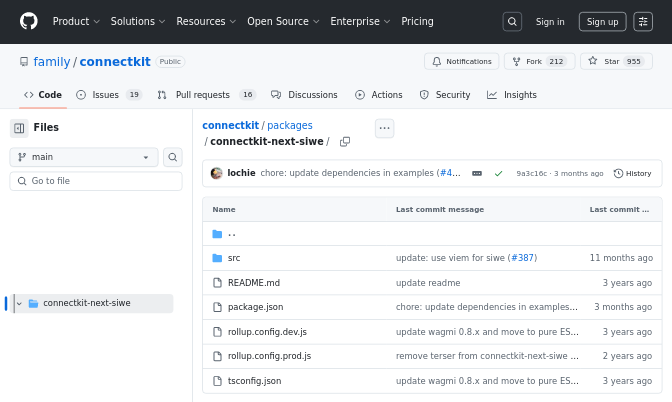
Task: Switch to the Actions tab
Action: tap(379, 95)
